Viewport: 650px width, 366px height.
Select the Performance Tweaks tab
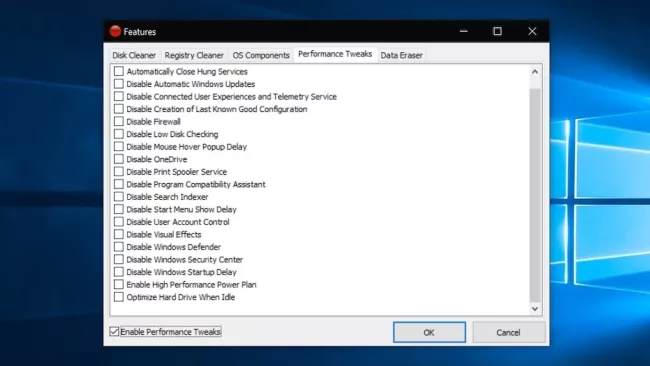(335, 54)
